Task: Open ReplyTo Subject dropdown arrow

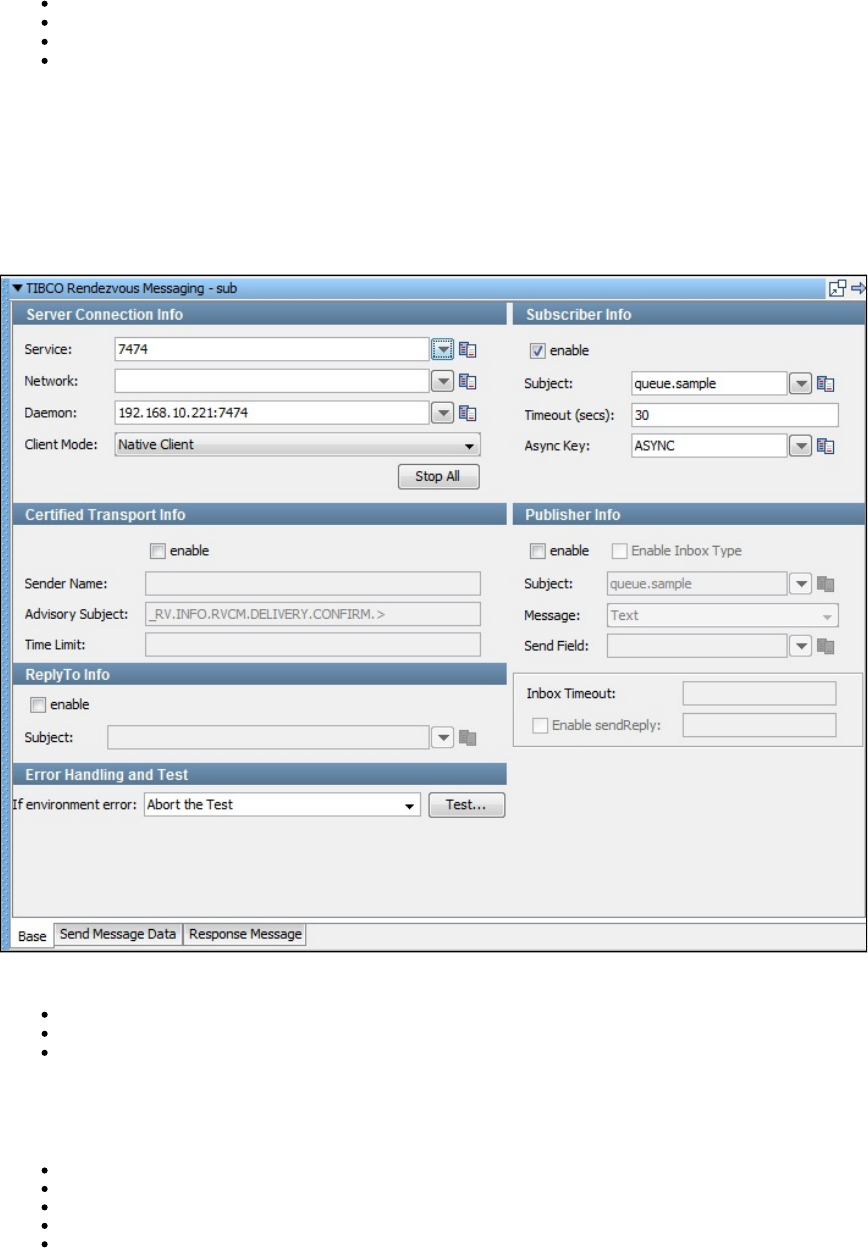Action: point(443,737)
